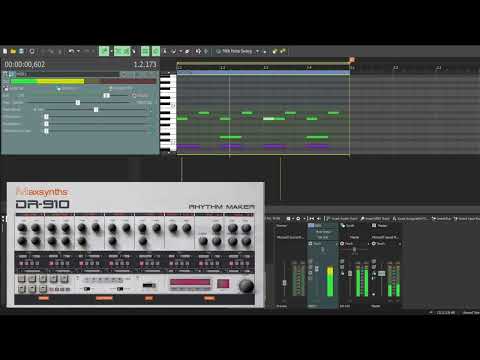Click the loop region bar above piano roll
The image size is (480, 360).
[263, 63]
